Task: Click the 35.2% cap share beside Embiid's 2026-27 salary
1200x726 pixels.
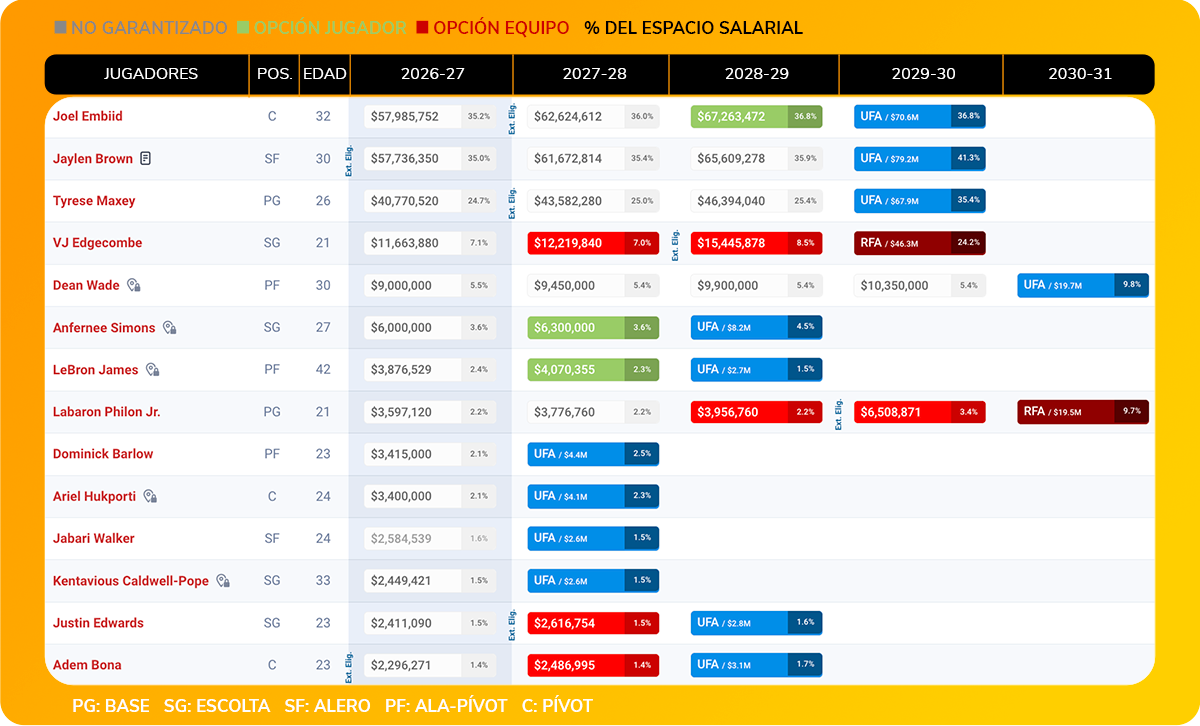Action: point(479,117)
